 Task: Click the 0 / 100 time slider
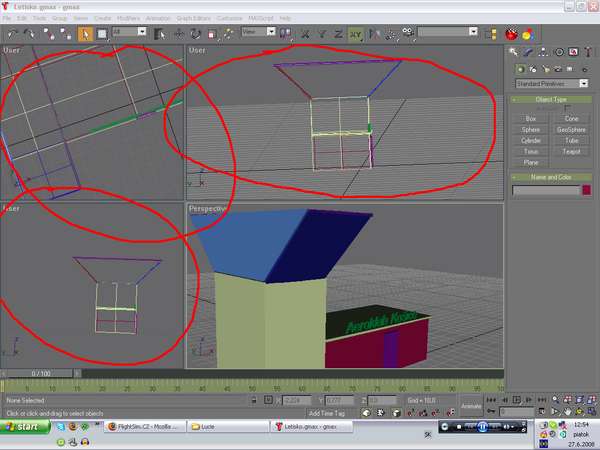pyautogui.click(x=41, y=373)
